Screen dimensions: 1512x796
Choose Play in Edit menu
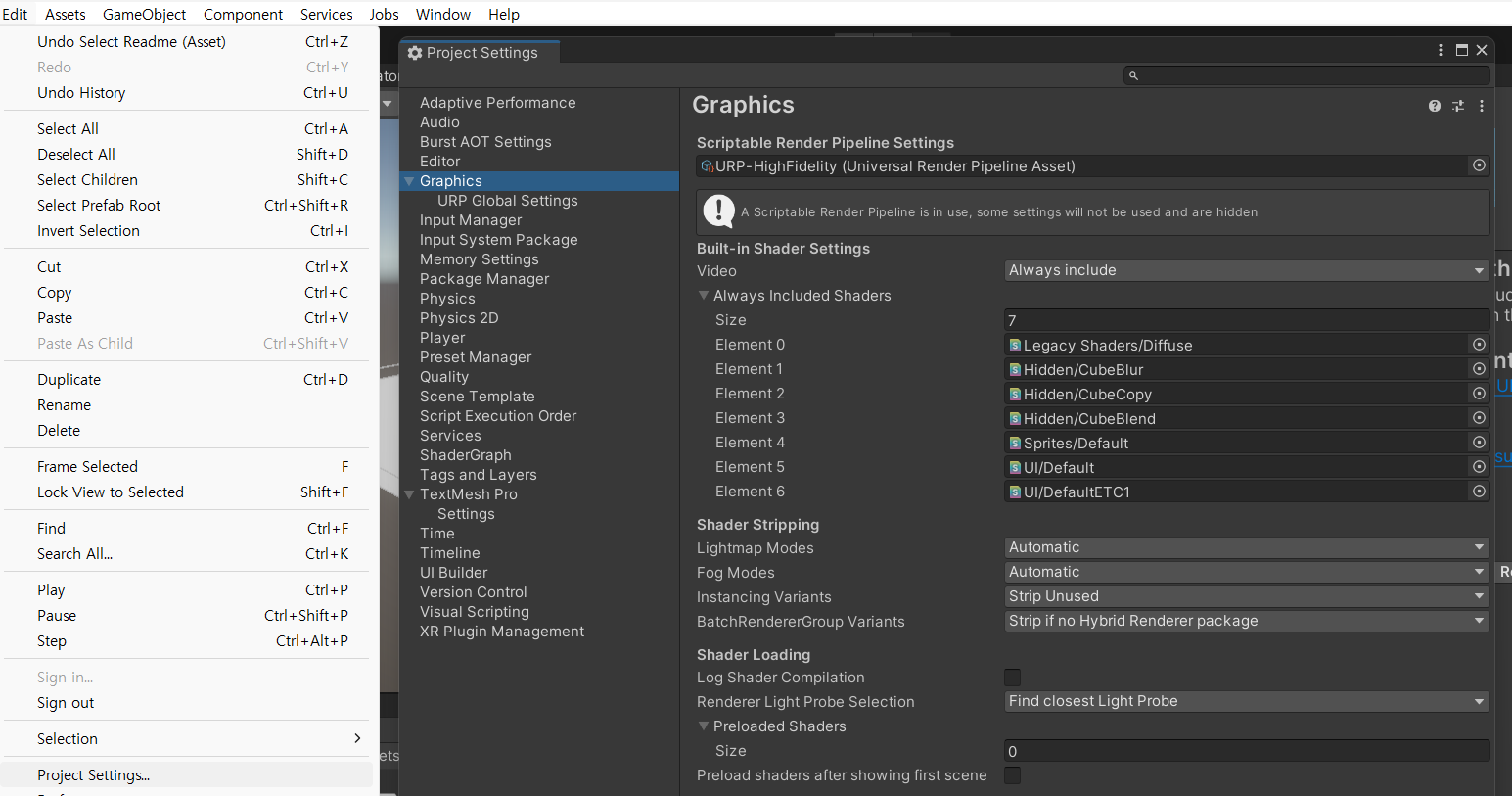point(188,590)
